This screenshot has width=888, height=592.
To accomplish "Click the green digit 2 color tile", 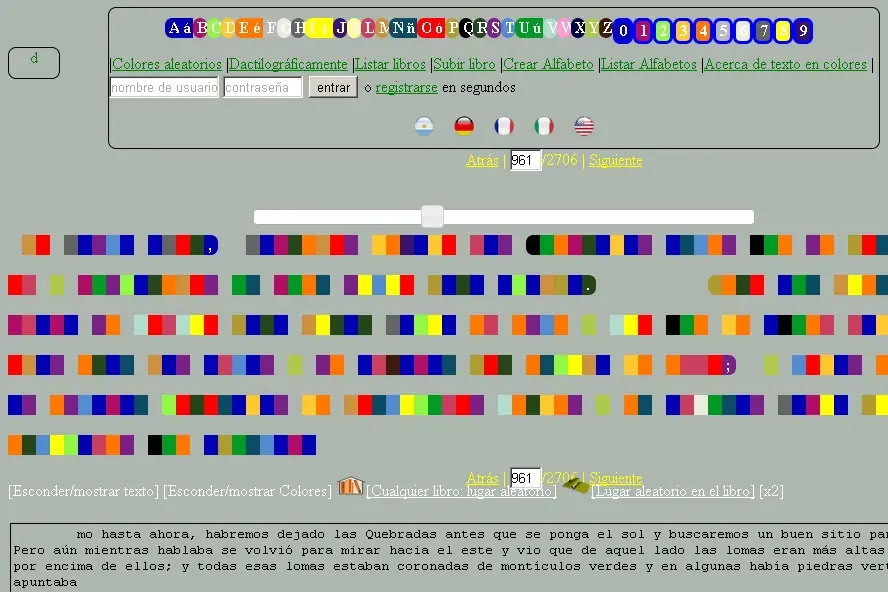I will pos(663,31).
